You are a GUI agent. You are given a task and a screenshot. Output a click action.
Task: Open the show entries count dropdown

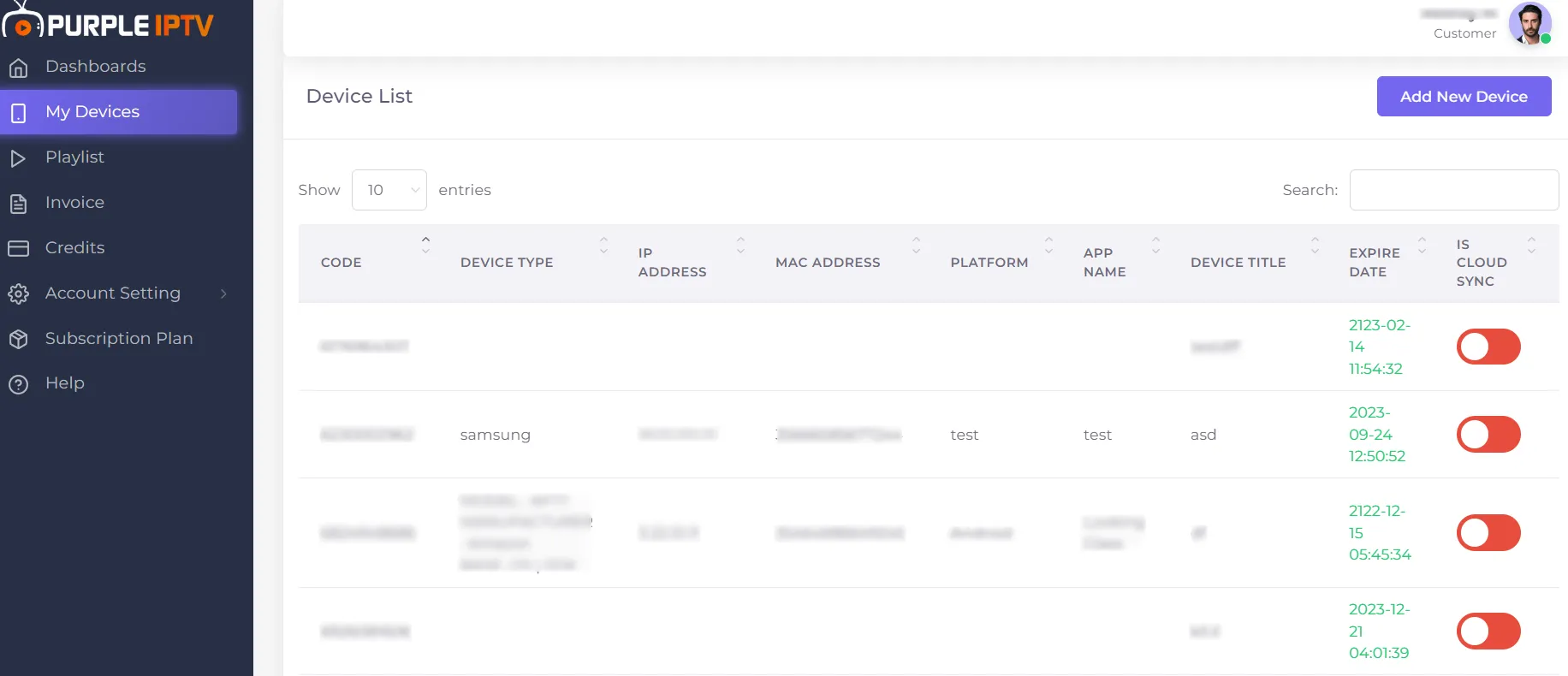(389, 190)
